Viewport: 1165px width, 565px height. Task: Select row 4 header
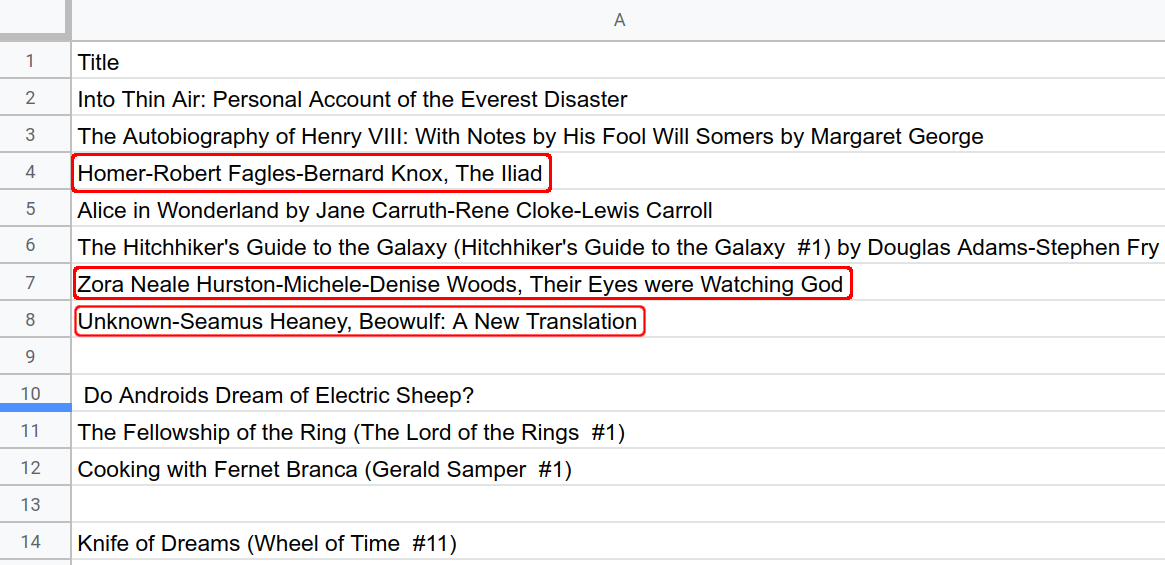pyautogui.click(x=31, y=172)
